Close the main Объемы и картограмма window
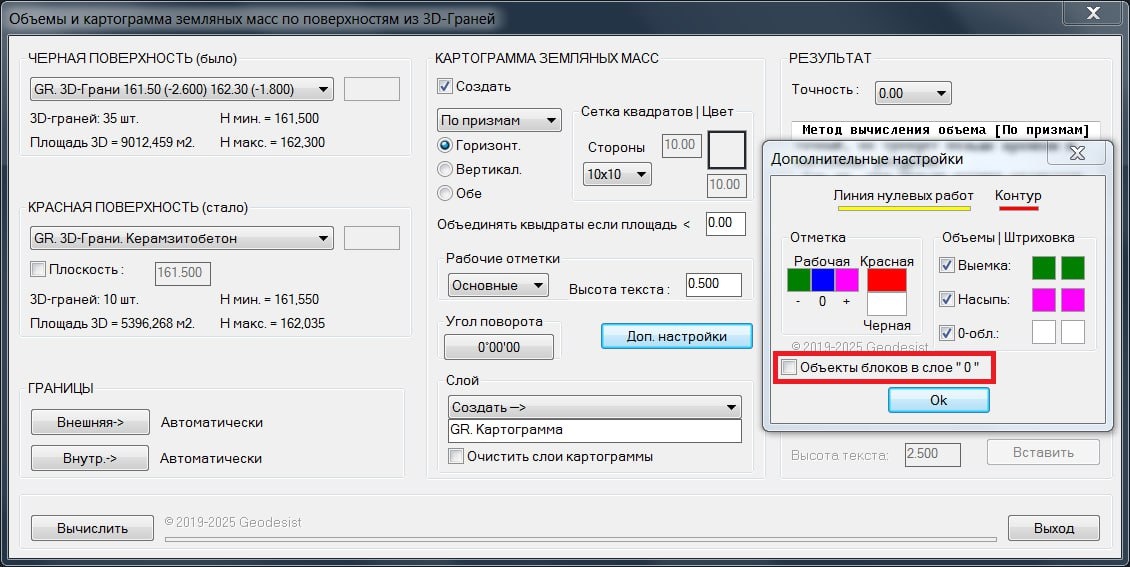 coord(1093,13)
